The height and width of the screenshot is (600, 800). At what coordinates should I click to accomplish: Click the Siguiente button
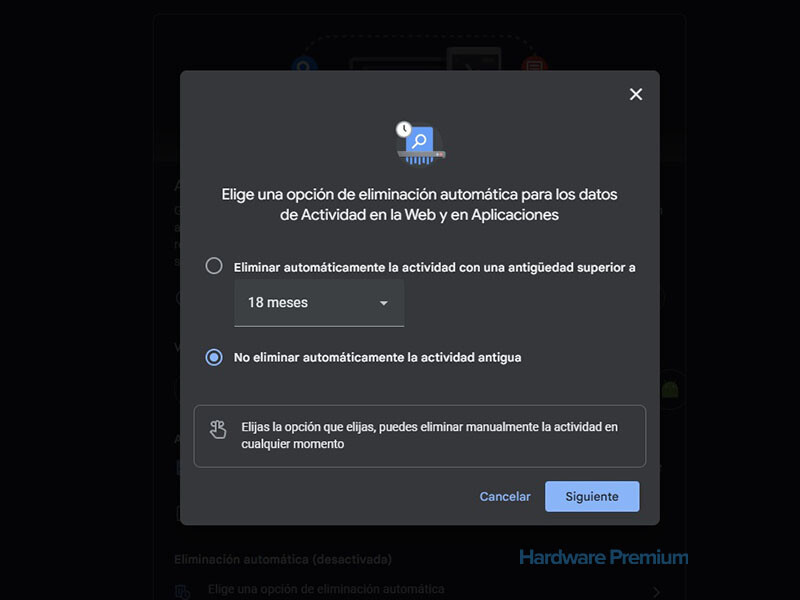point(592,496)
